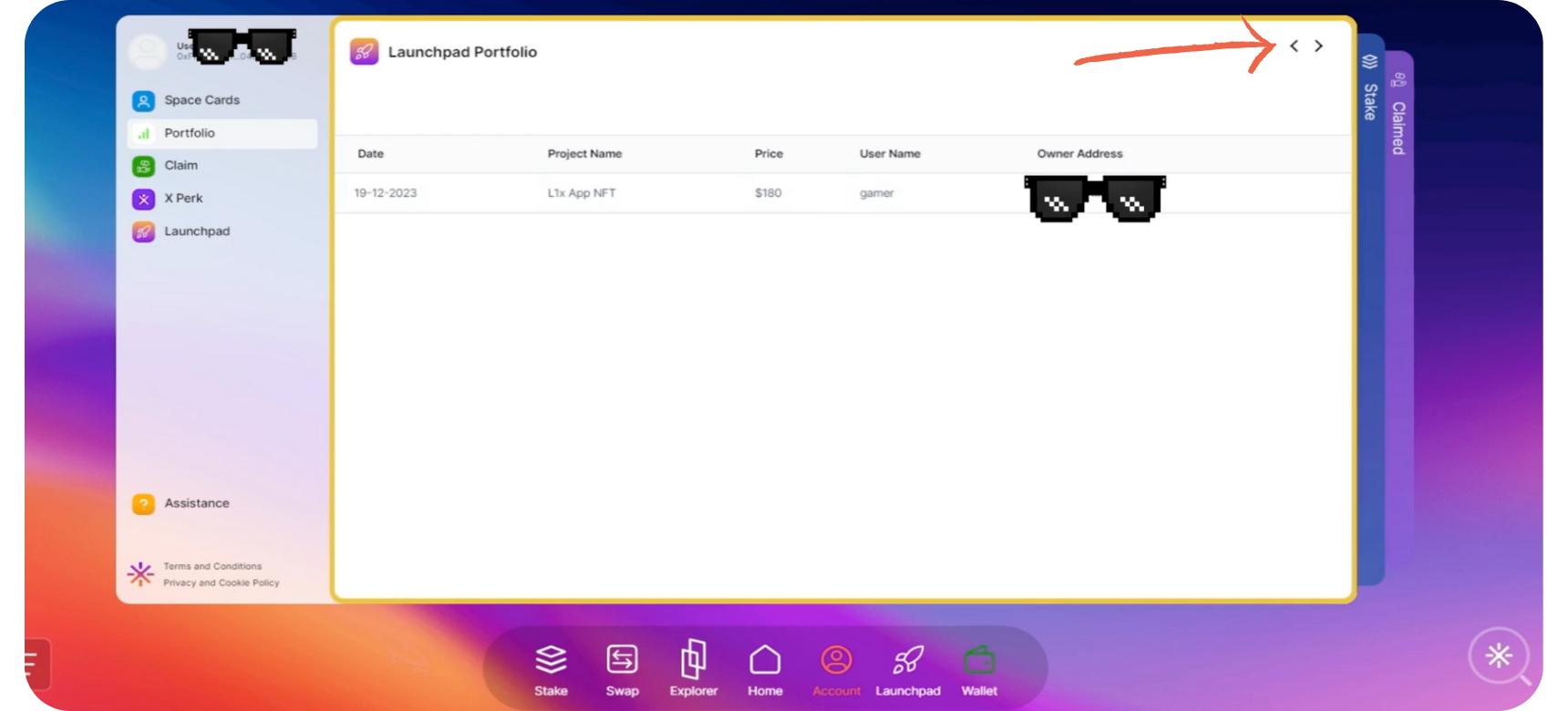Click the gamer user name cell
This screenshot has width=1568, height=711.
(x=876, y=193)
